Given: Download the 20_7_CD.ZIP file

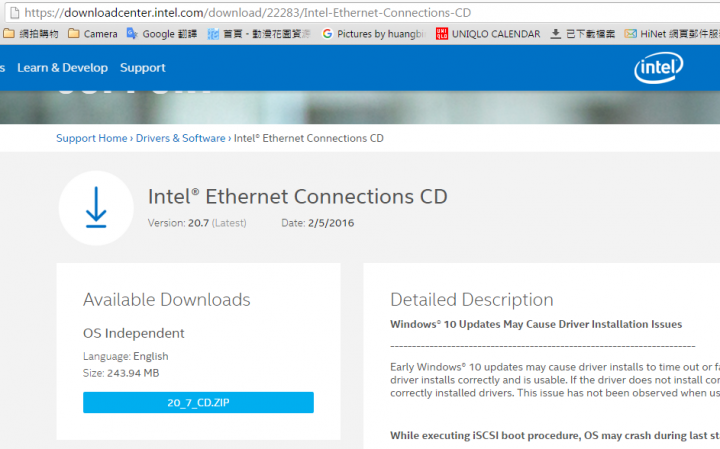Looking at the screenshot, I should [x=198, y=402].
